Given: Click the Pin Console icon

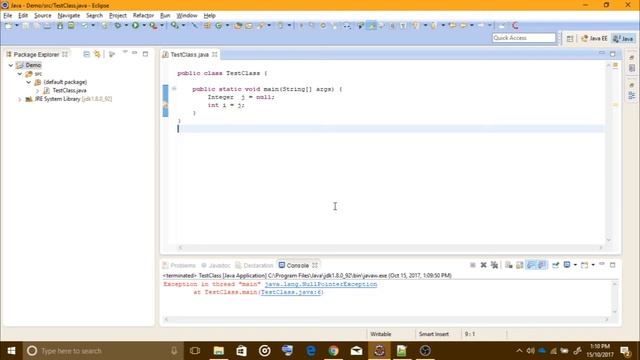Looking at the screenshot, I should tap(556, 265).
